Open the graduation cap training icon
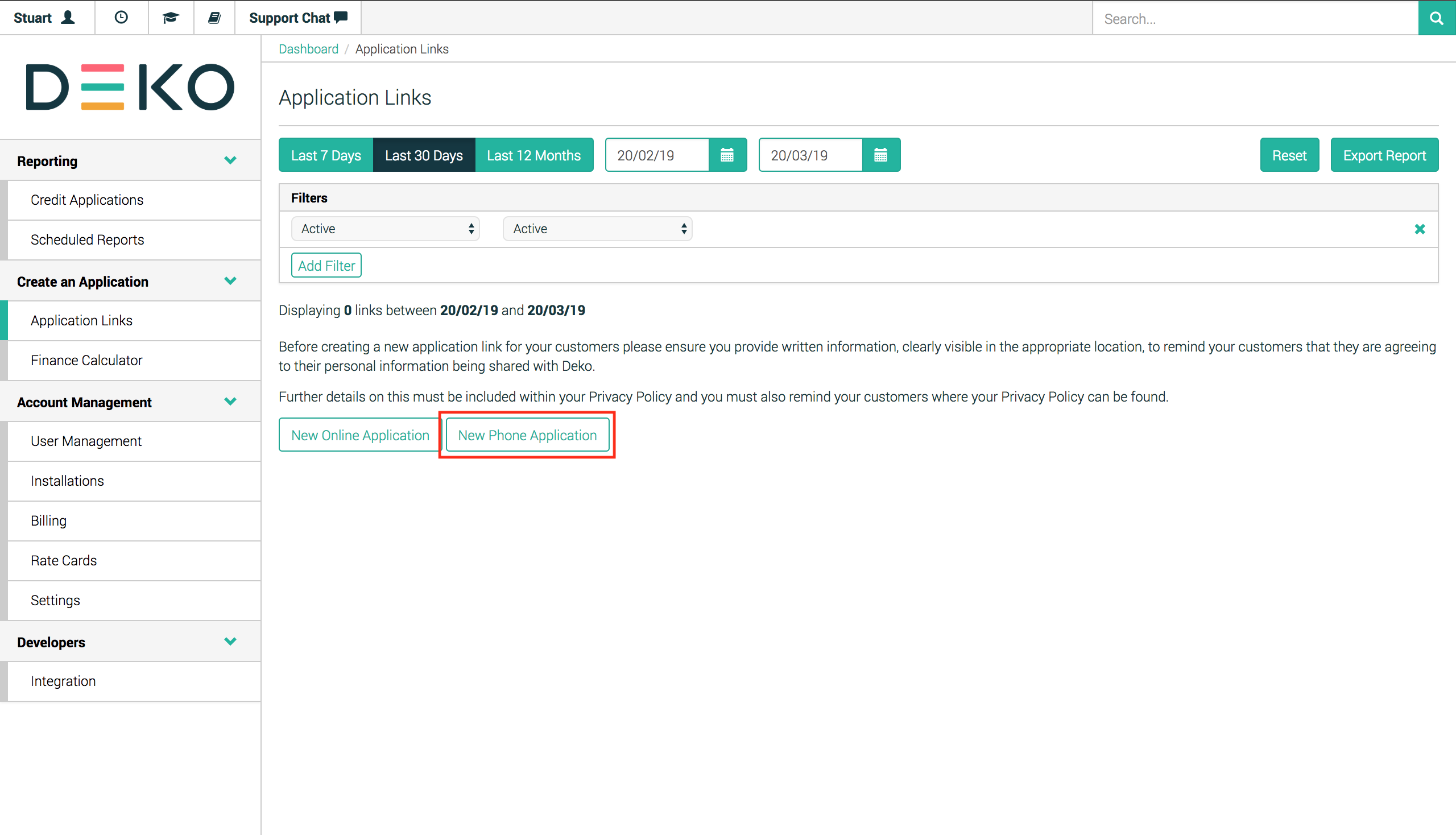 coord(170,18)
